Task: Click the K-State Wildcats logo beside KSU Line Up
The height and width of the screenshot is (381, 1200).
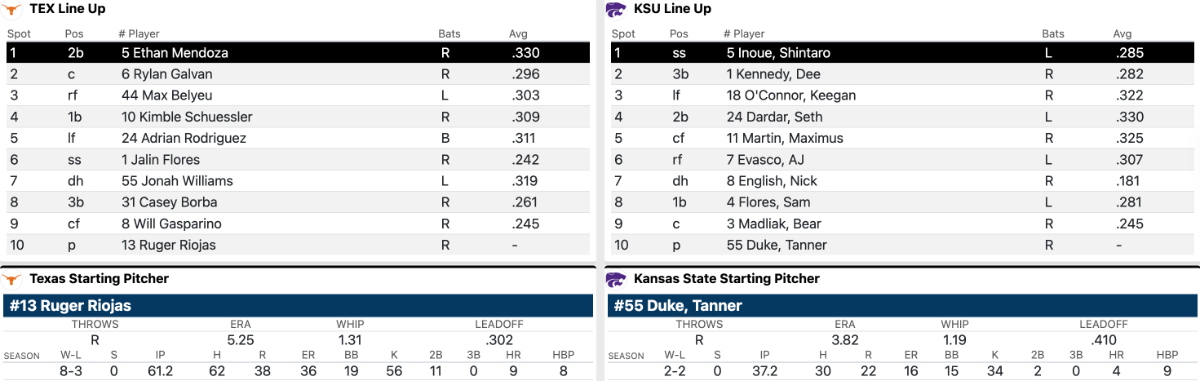Action: 615,9
